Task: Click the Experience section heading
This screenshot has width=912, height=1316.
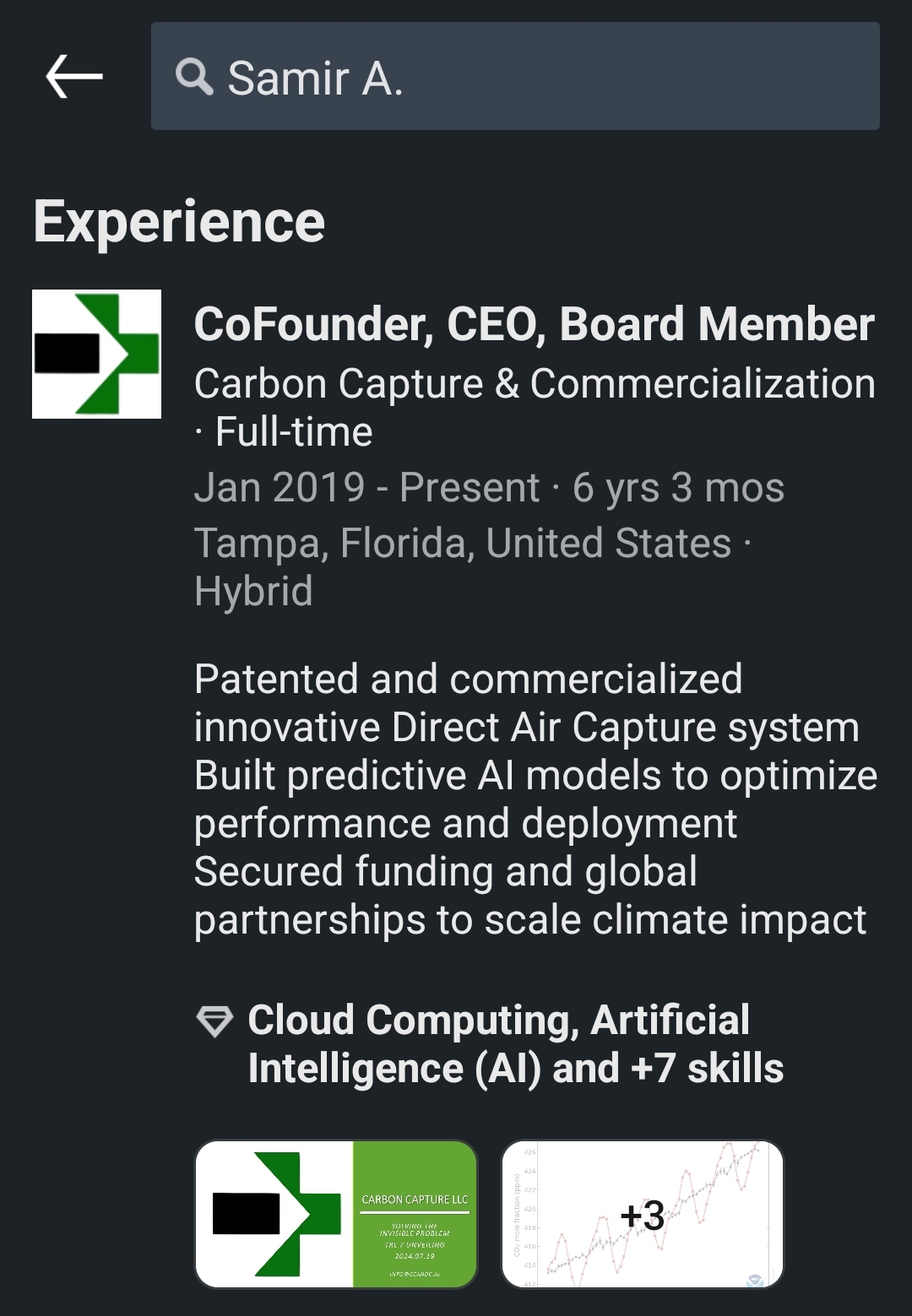Action: (179, 222)
